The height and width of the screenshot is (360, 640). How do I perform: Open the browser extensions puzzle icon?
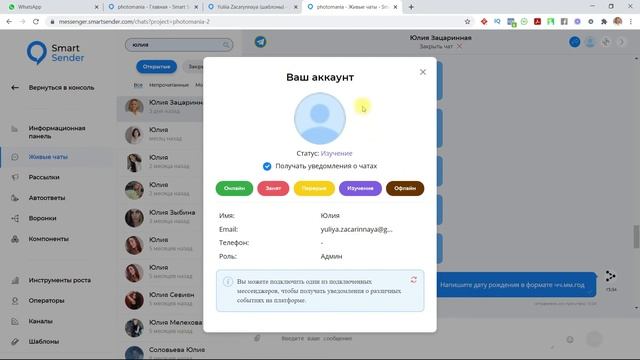604,22
